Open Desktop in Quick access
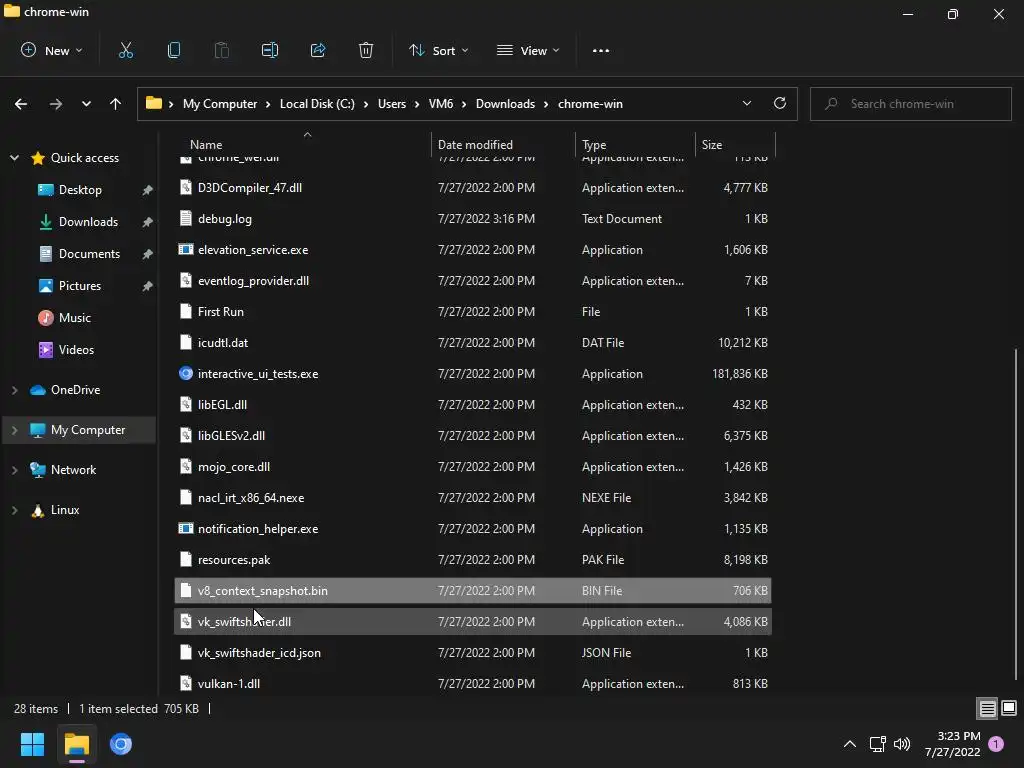The image size is (1024, 768). tap(80, 190)
